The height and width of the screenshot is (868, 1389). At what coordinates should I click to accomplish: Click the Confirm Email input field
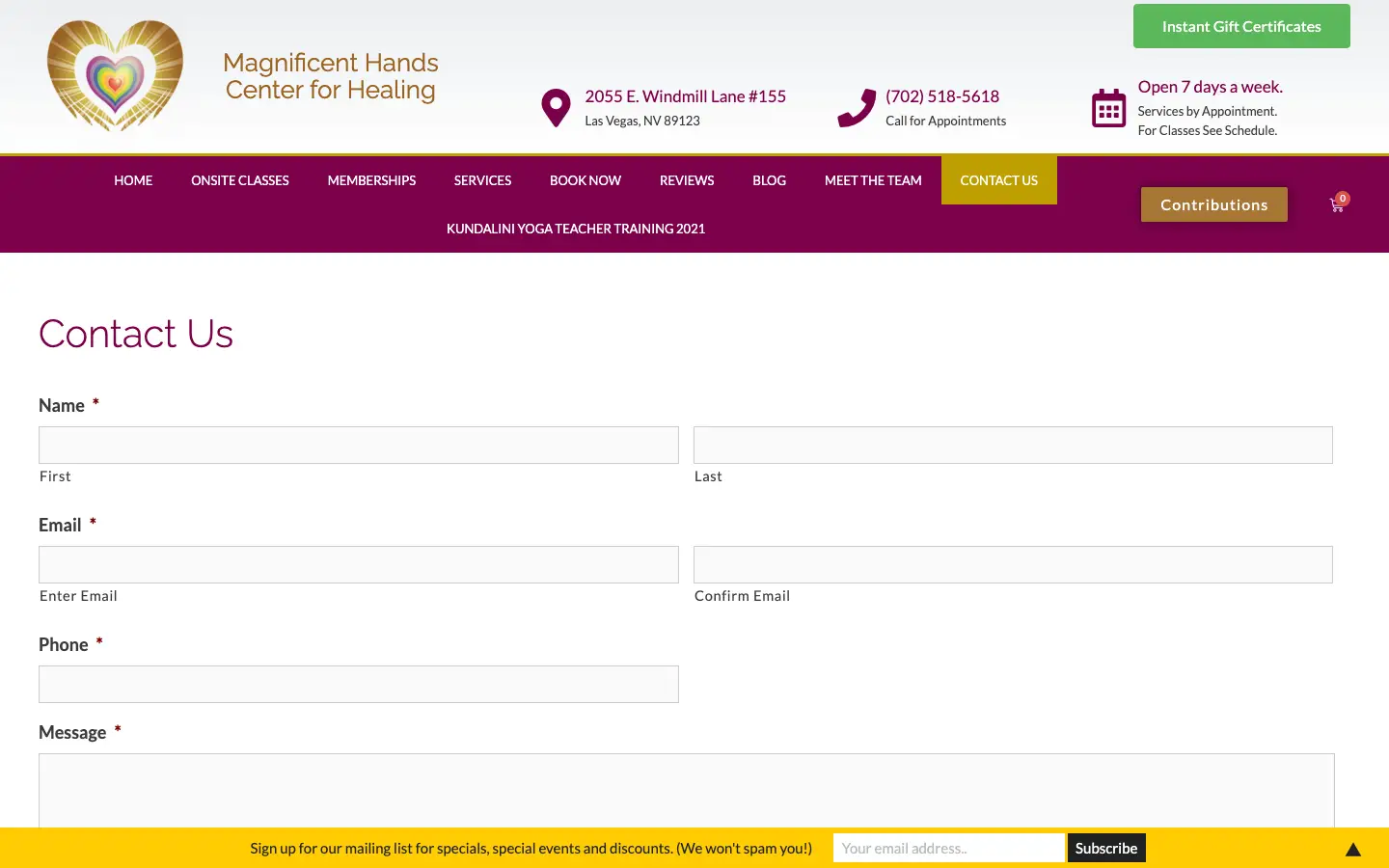pos(1013,565)
